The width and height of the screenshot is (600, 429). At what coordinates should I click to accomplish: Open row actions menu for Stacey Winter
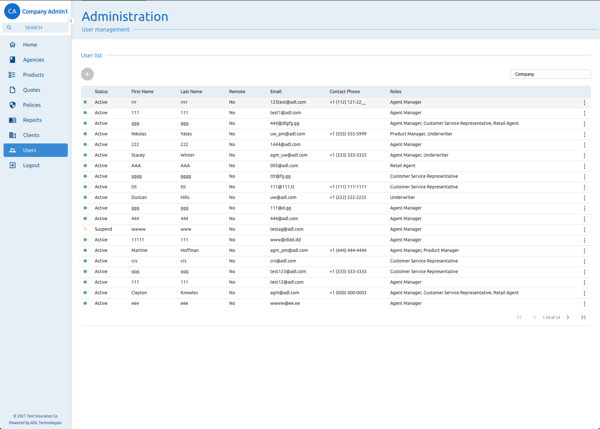pos(584,155)
